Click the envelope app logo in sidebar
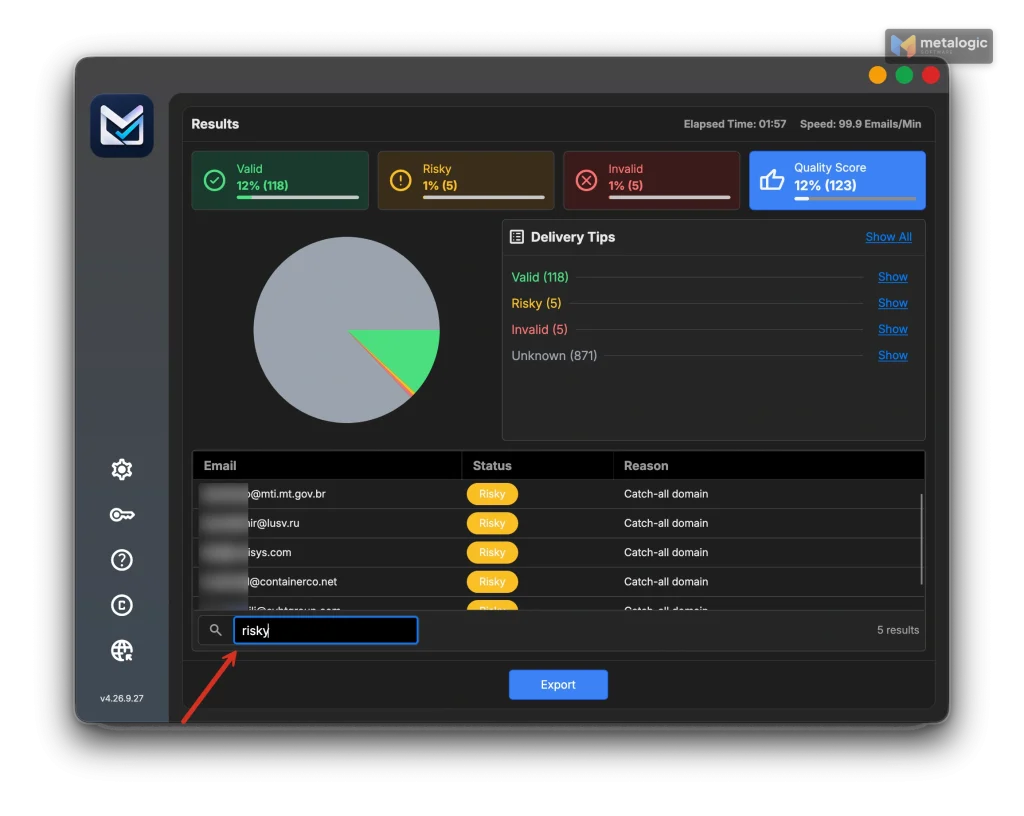Screen dimensions: 1024x816 (x=122, y=126)
